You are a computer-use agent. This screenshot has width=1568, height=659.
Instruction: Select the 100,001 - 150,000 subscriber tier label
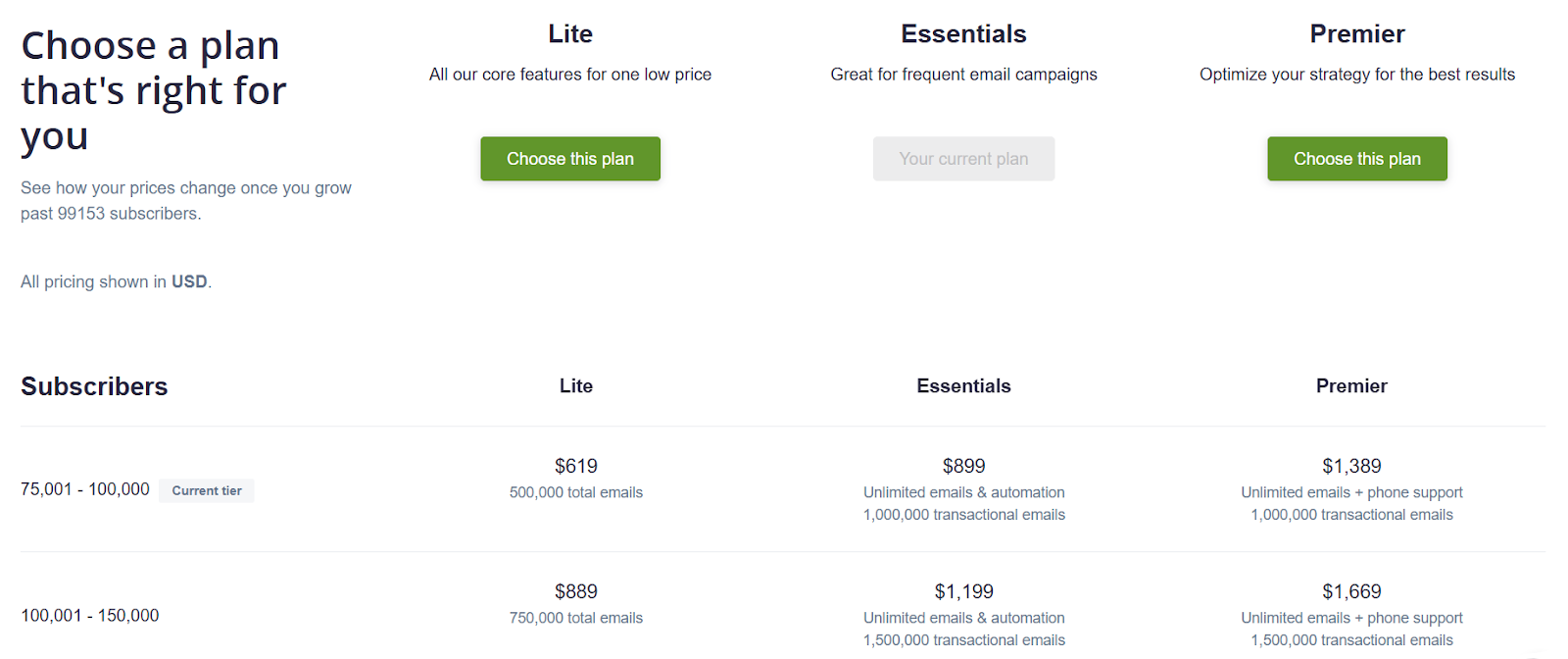pos(89,616)
